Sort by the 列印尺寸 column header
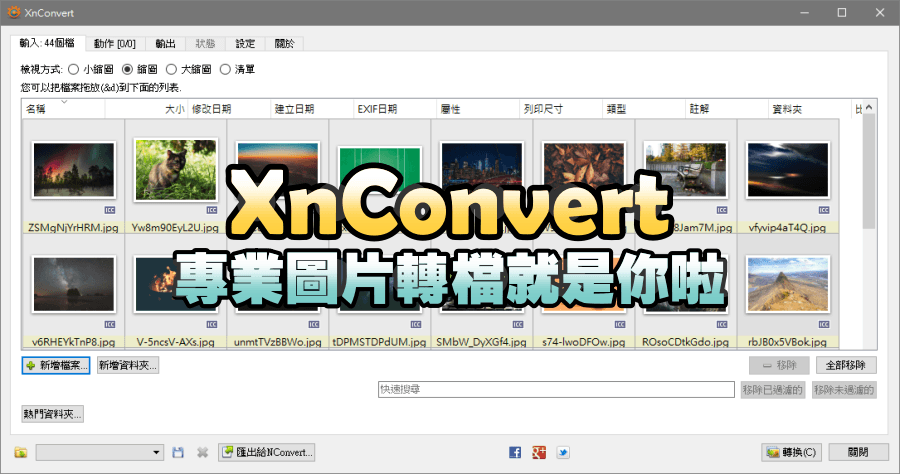This screenshot has width=900, height=474. [561, 109]
